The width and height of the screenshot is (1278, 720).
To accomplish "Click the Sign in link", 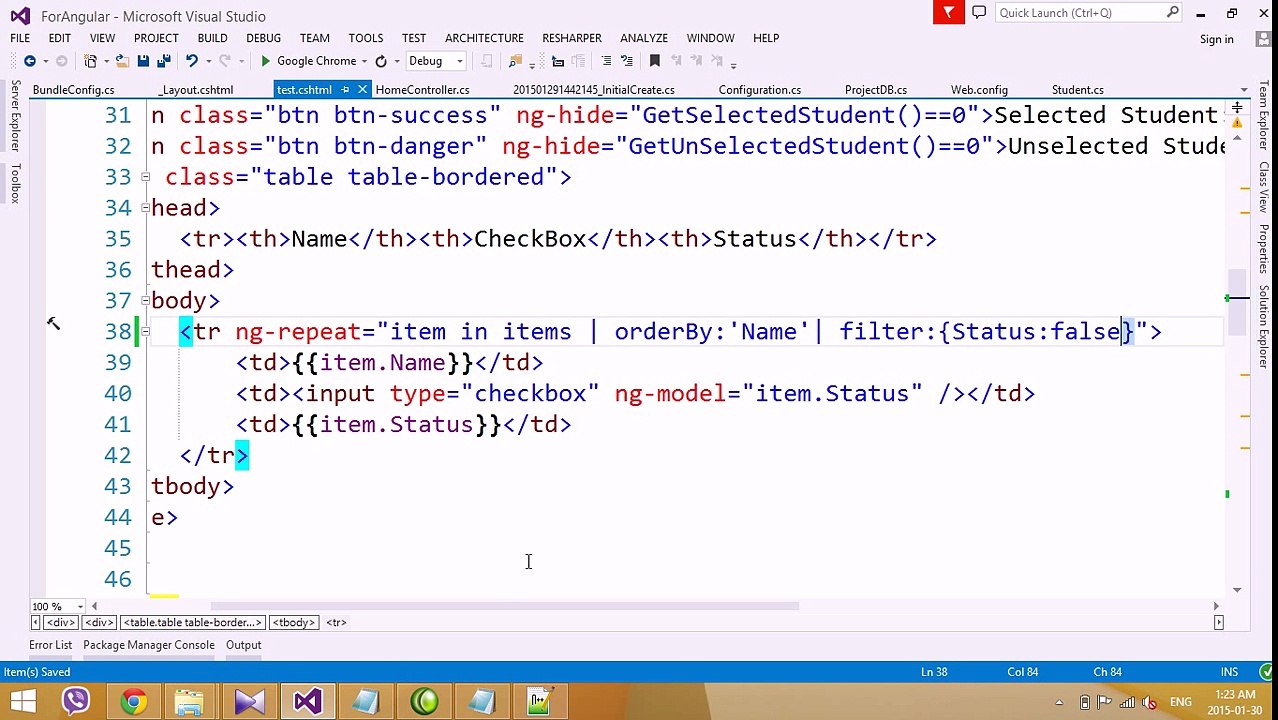I will pyautogui.click(x=1216, y=39).
